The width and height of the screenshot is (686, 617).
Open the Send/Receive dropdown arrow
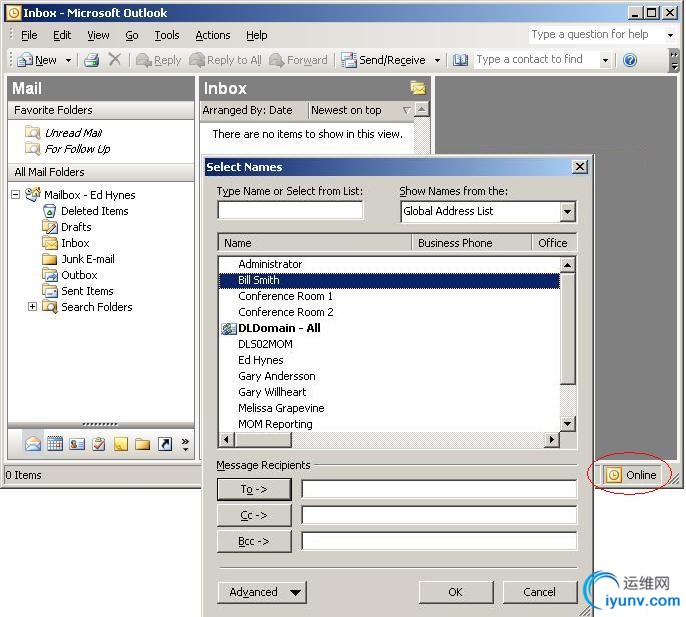[x=437, y=60]
